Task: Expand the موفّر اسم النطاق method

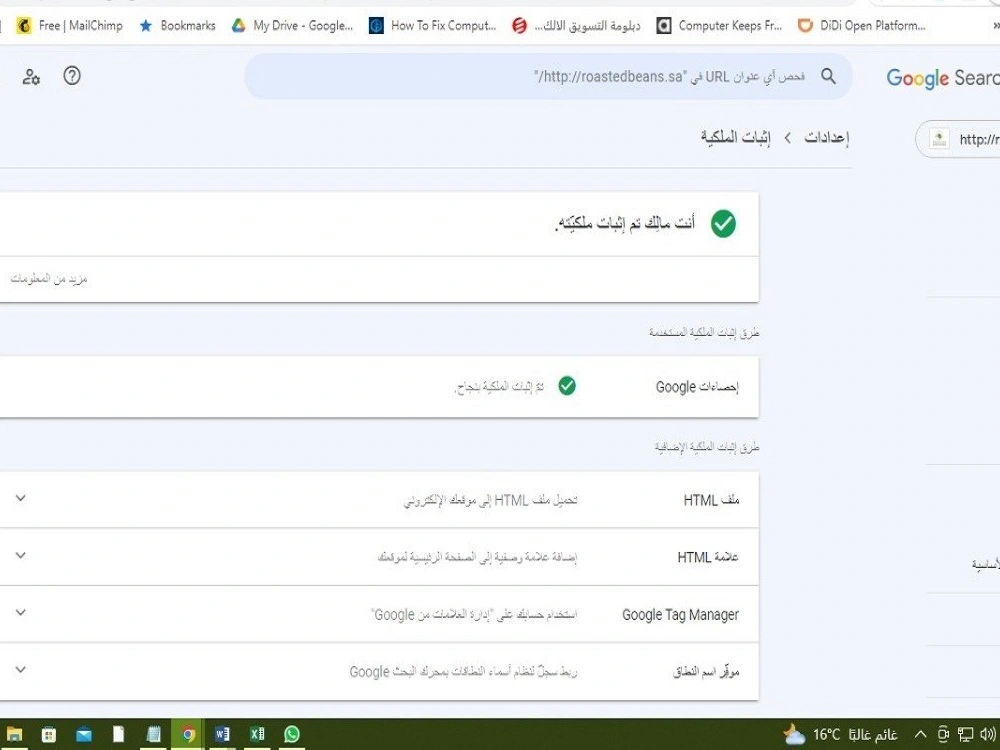Action: point(20,670)
